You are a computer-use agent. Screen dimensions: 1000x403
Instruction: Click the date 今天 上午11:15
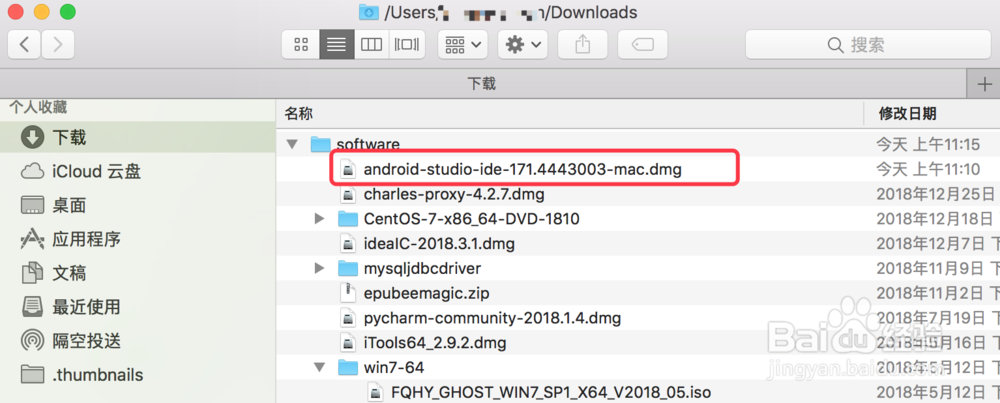pyautogui.click(x=928, y=145)
